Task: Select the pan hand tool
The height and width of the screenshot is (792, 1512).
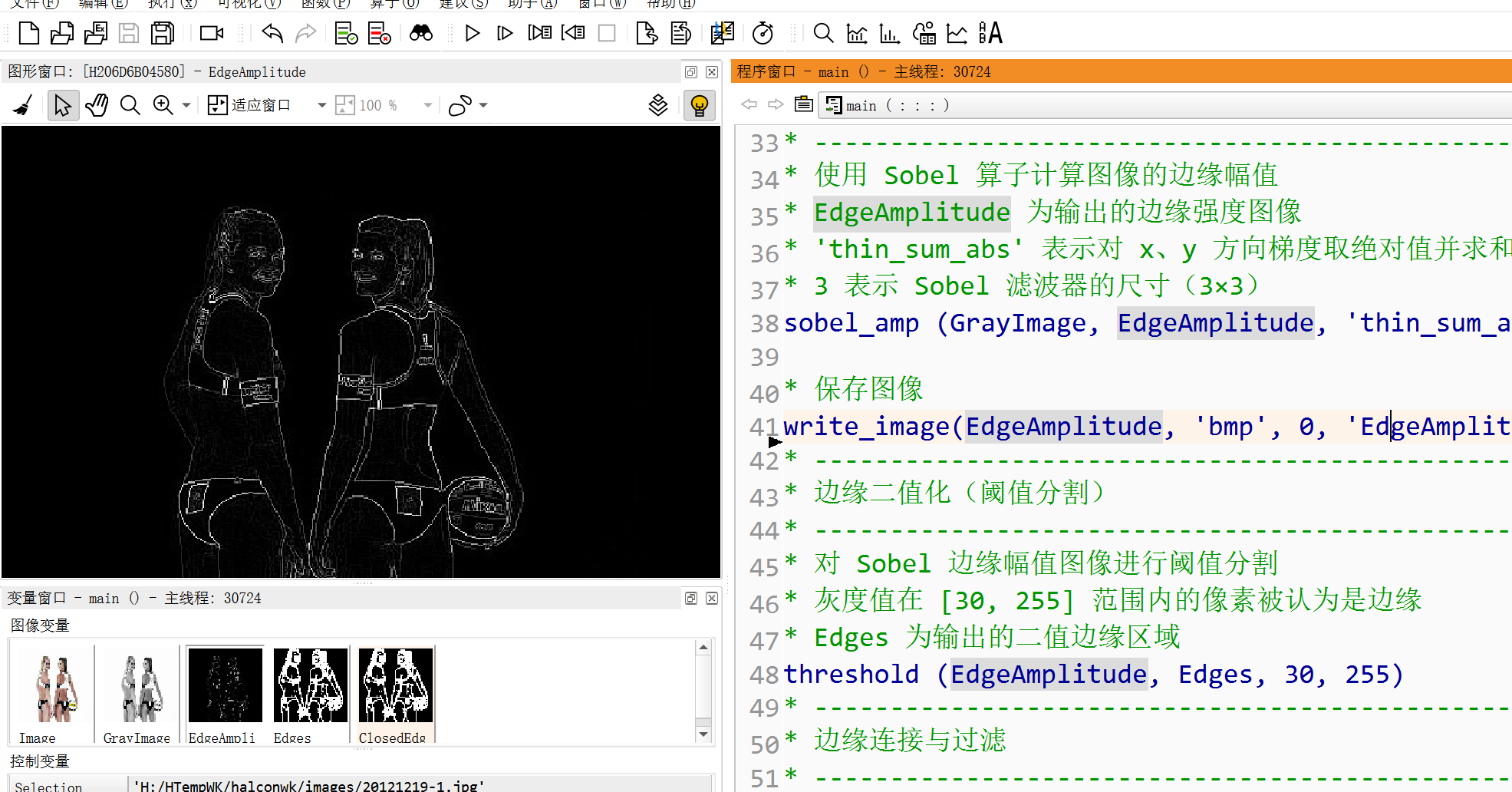Action: [97, 105]
